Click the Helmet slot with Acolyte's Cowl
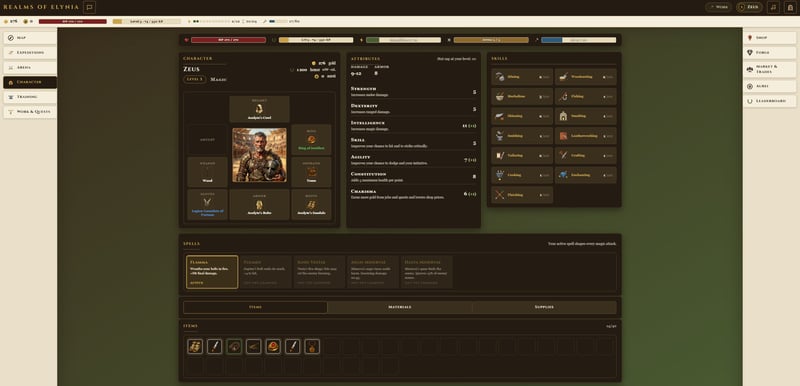 coord(259,109)
